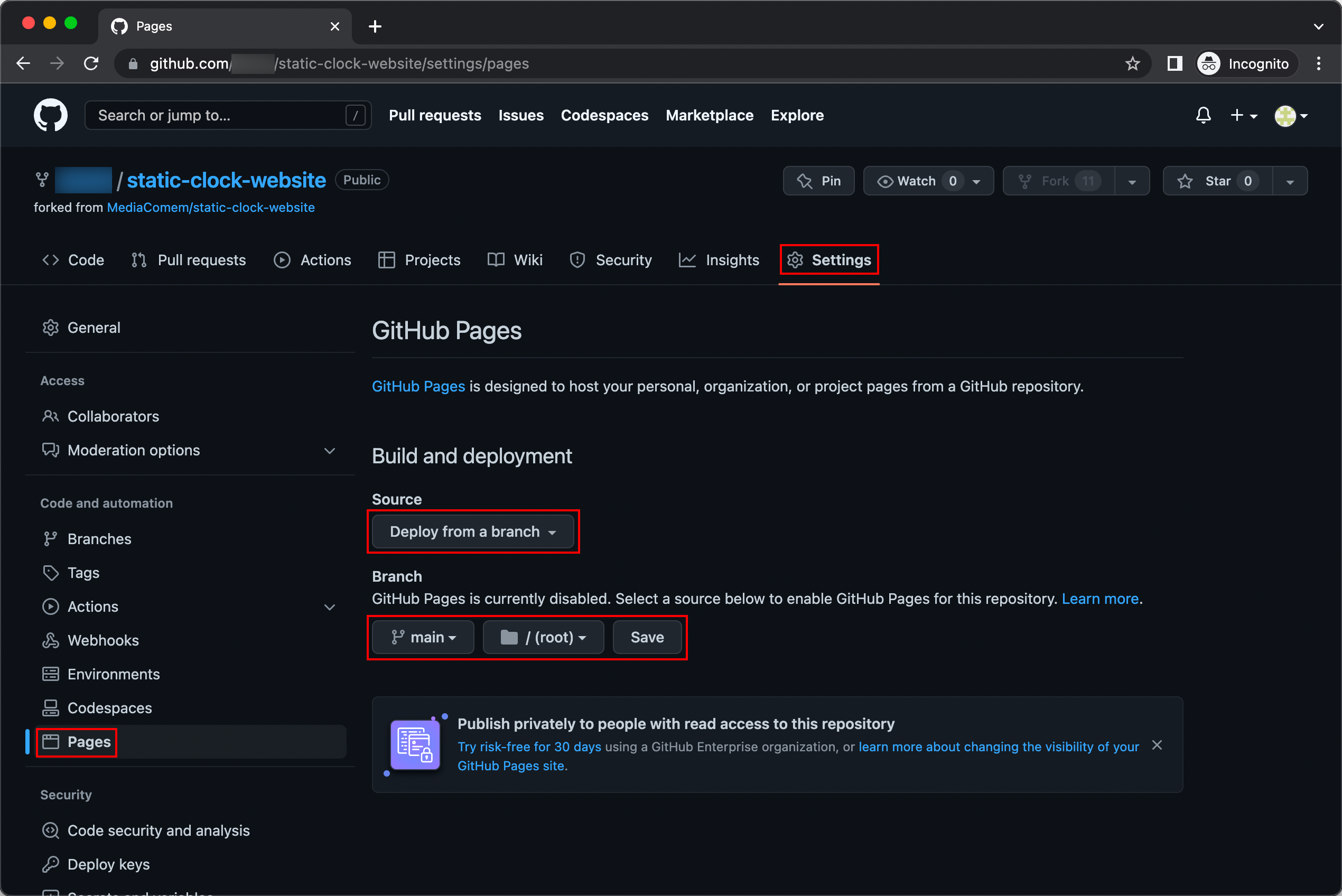Click the GitHub logo in the header
Viewport: 1342px width, 896px height.
point(51,115)
